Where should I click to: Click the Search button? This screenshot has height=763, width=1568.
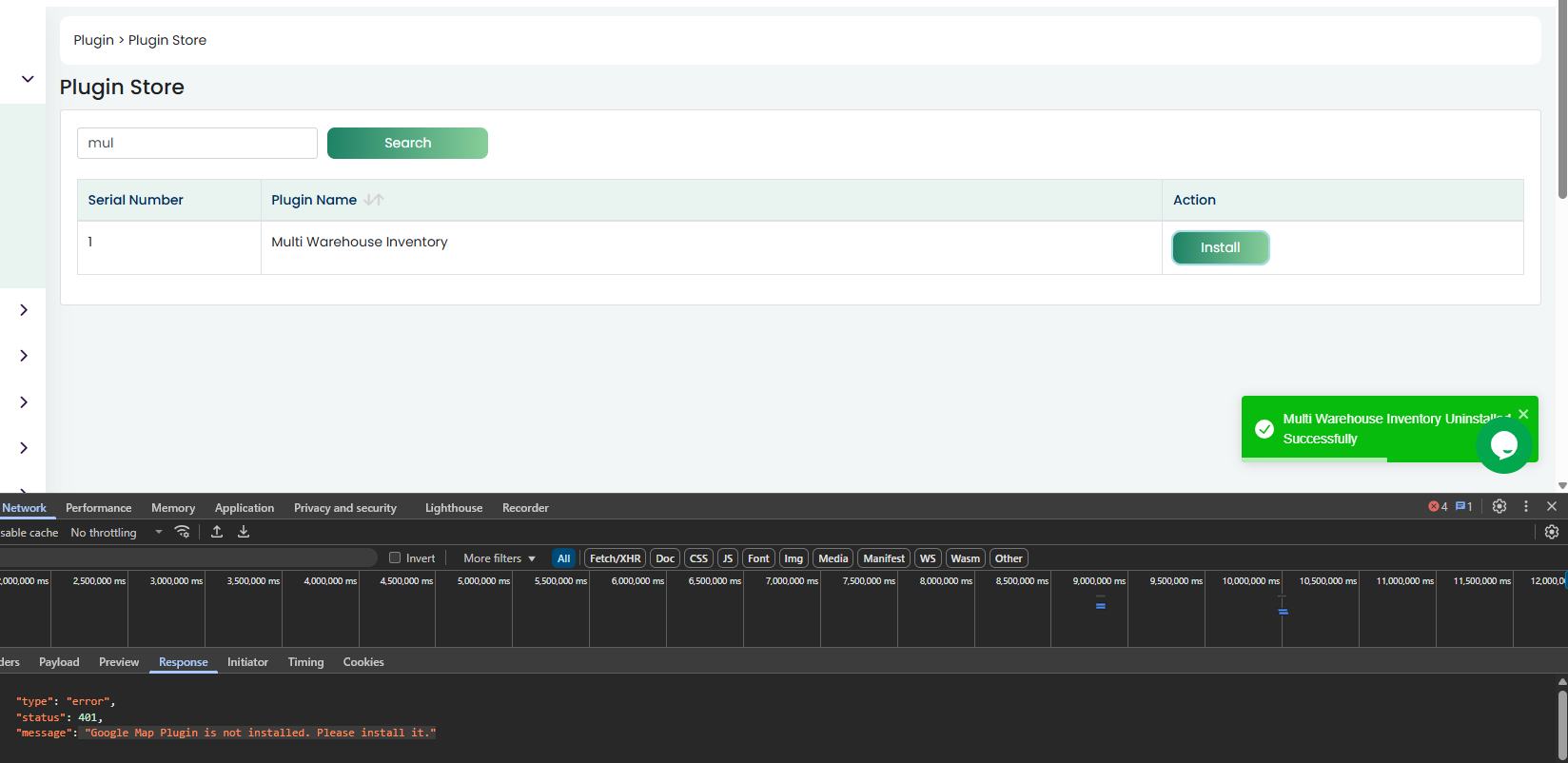(x=407, y=143)
